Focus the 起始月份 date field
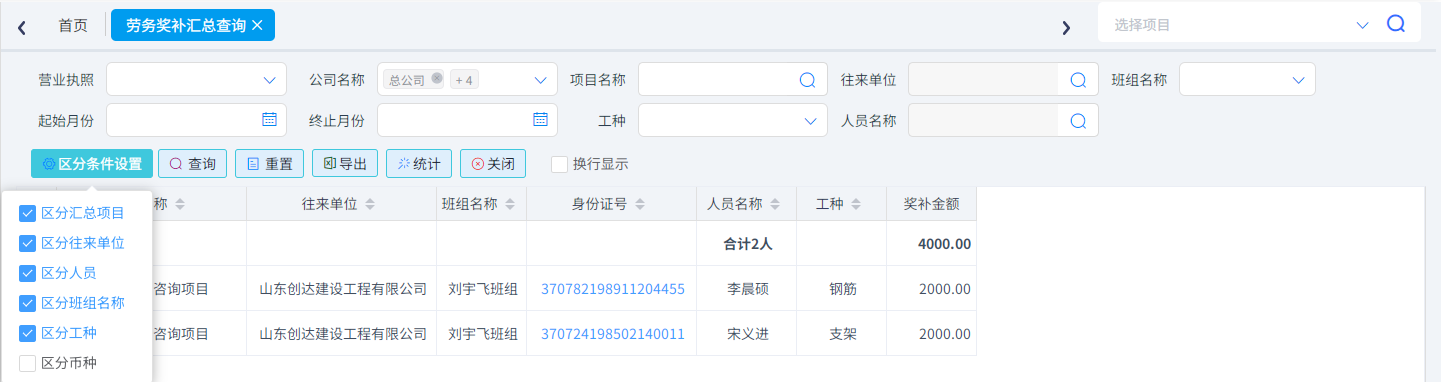The width and height of the screenshot is (1441, 382). (196, 120)
